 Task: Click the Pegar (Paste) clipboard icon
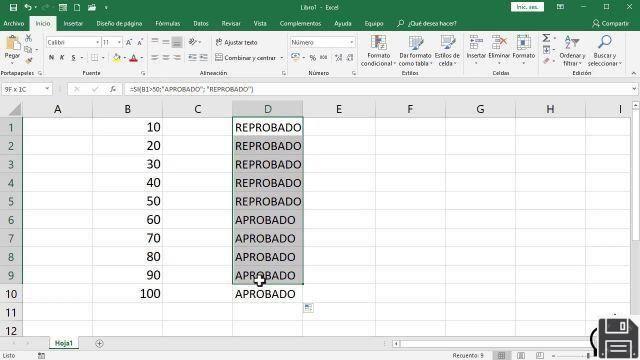(x=12, y=42)
